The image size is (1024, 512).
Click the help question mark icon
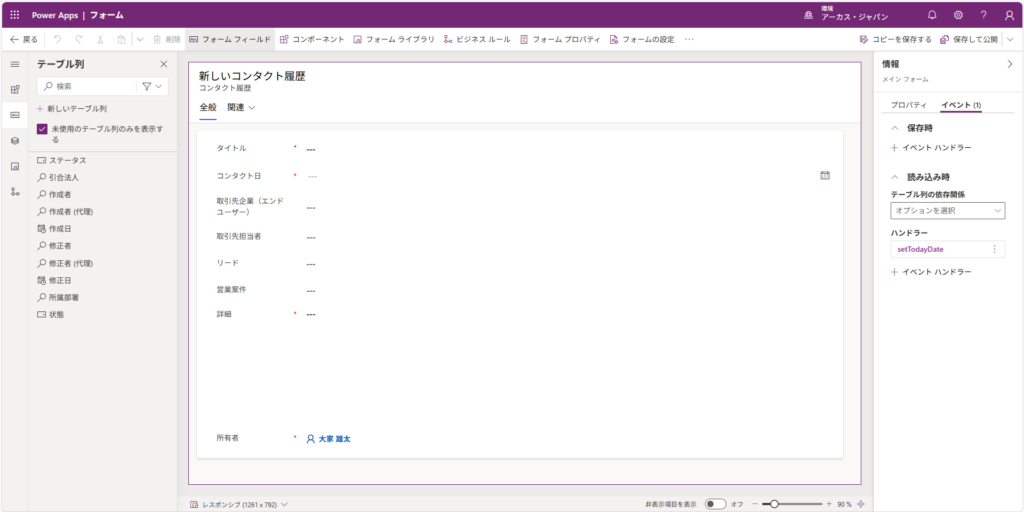[x=983, y=15]
